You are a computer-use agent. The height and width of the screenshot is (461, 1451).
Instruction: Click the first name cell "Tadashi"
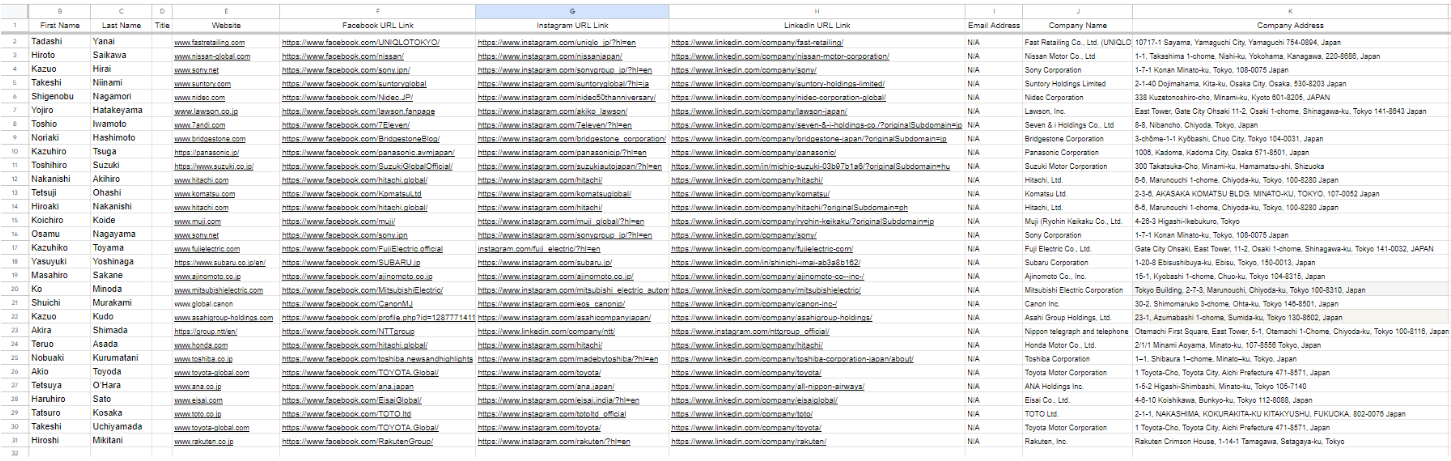pyautogui.click(x=59, y=43)
